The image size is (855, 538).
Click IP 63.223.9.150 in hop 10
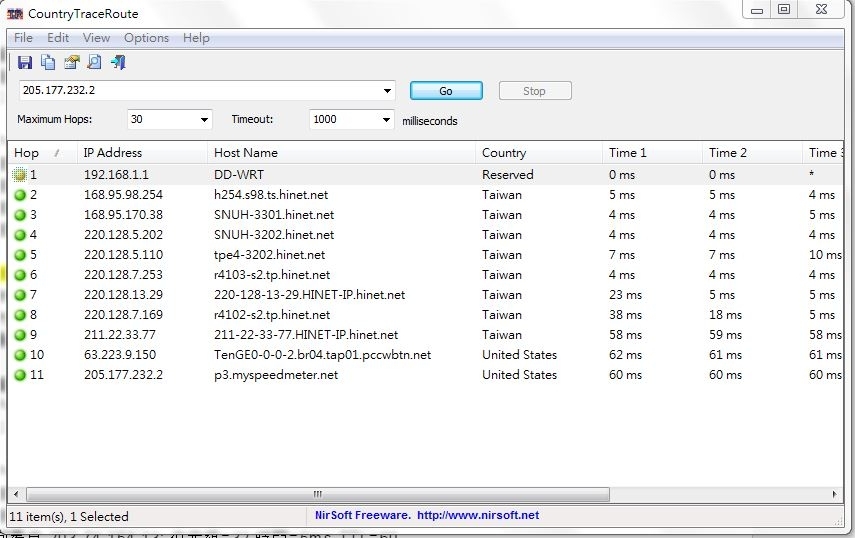point(120,355)
